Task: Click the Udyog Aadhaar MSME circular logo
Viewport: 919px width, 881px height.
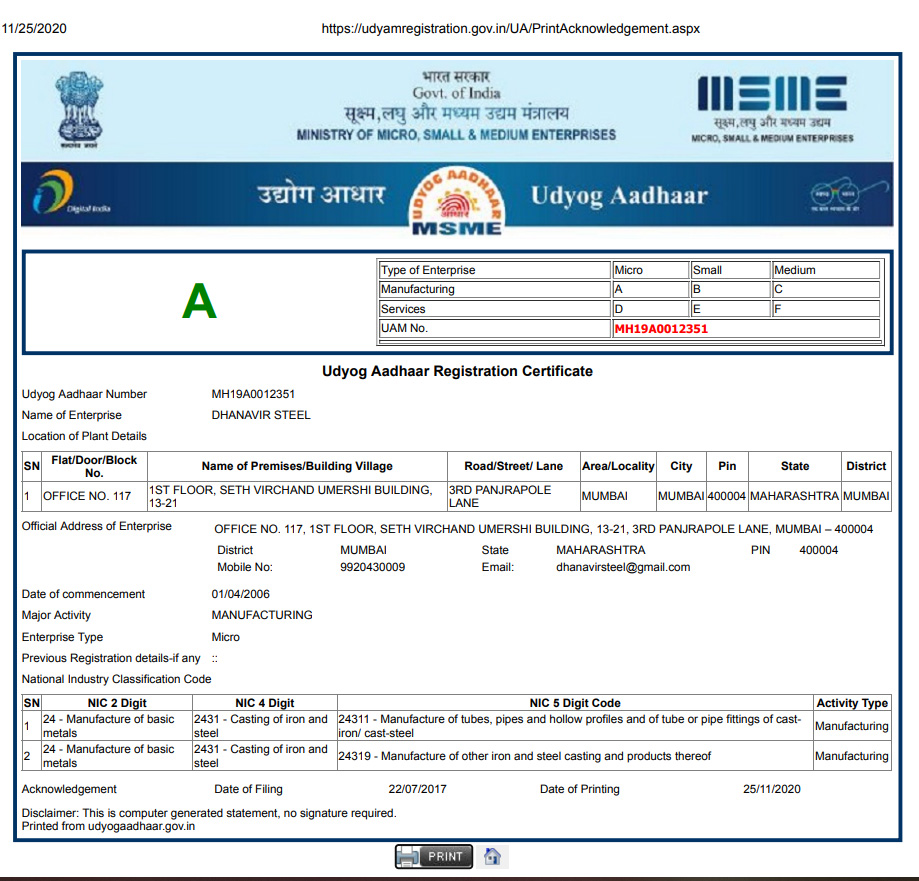Action: tap(456, 198)
